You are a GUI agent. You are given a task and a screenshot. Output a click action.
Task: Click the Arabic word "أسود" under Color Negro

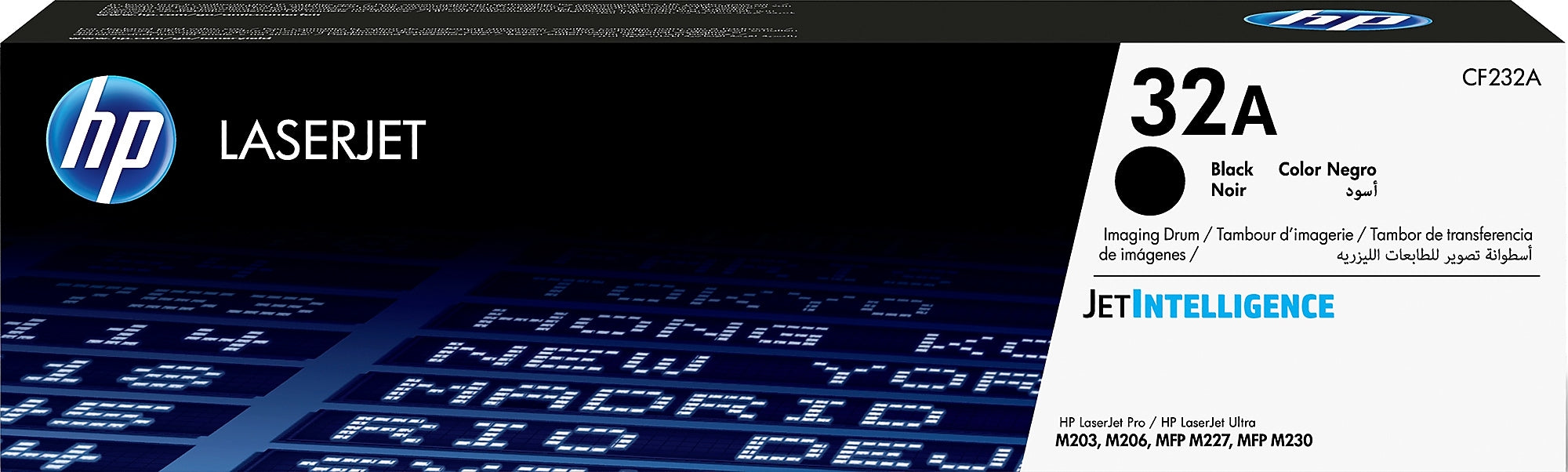1362,191
